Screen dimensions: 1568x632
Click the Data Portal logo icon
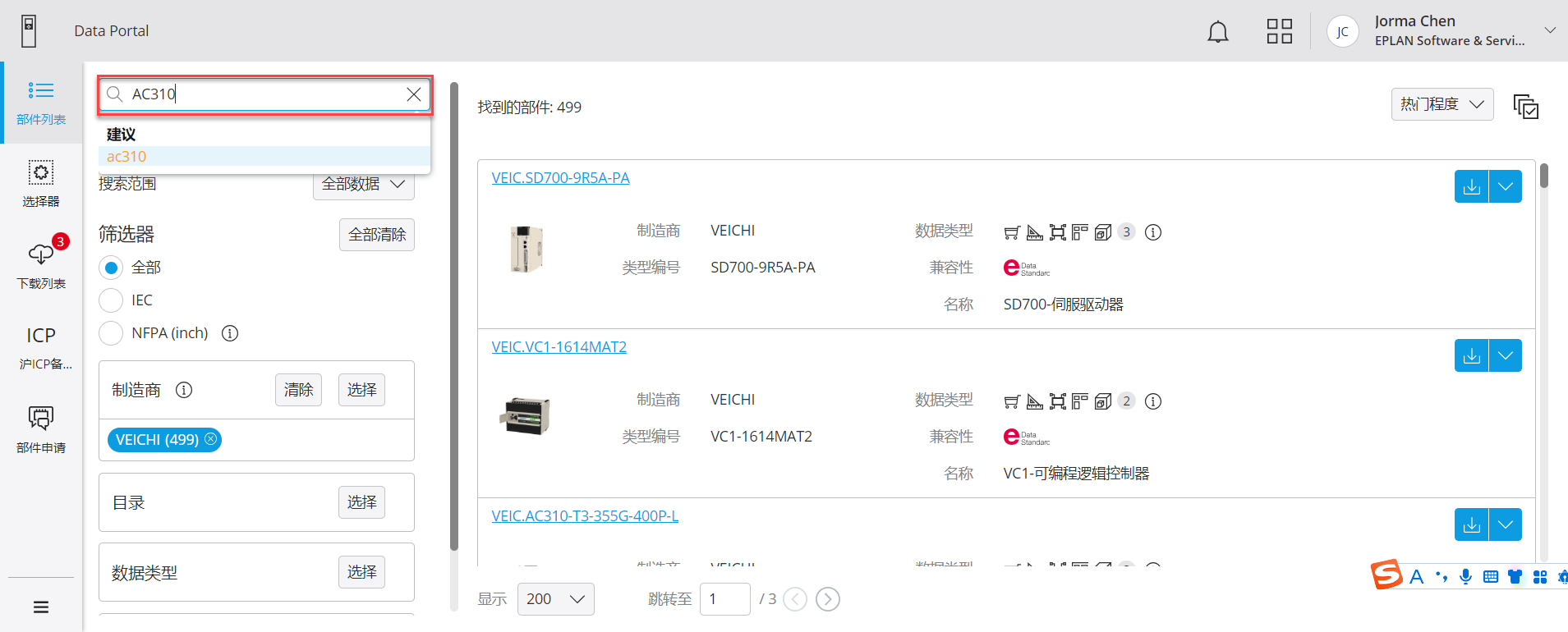pyautogui.click(x=29, y=31)
